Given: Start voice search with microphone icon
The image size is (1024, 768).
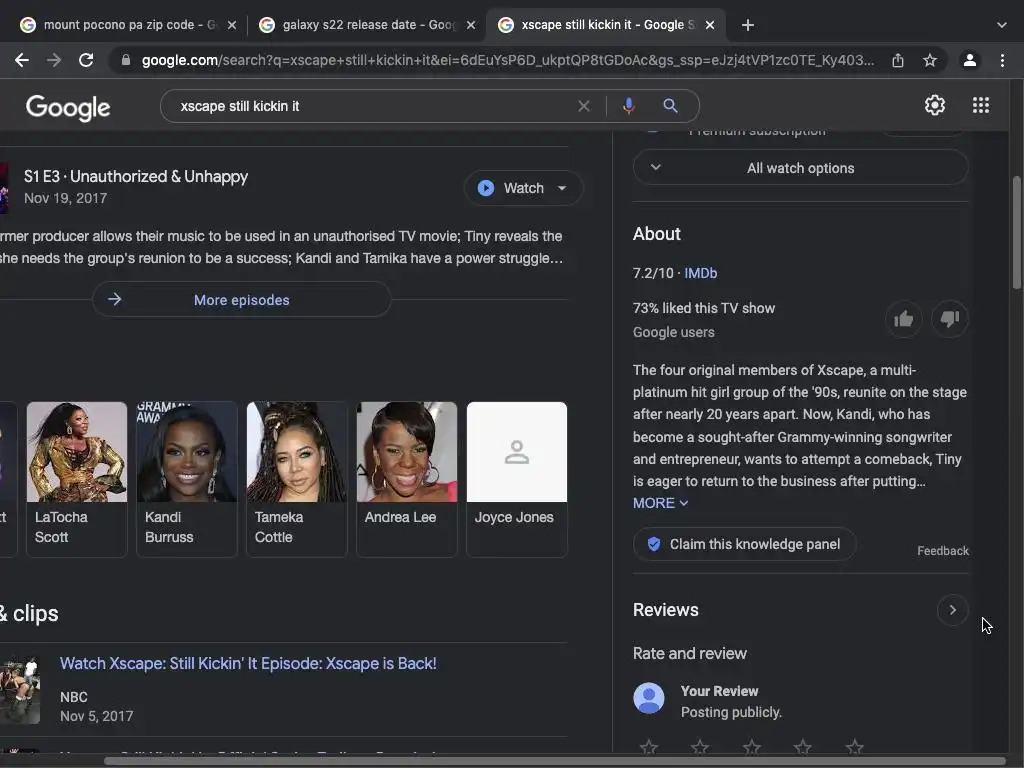Looking at the screenshot, I should [x=629, y=106].
